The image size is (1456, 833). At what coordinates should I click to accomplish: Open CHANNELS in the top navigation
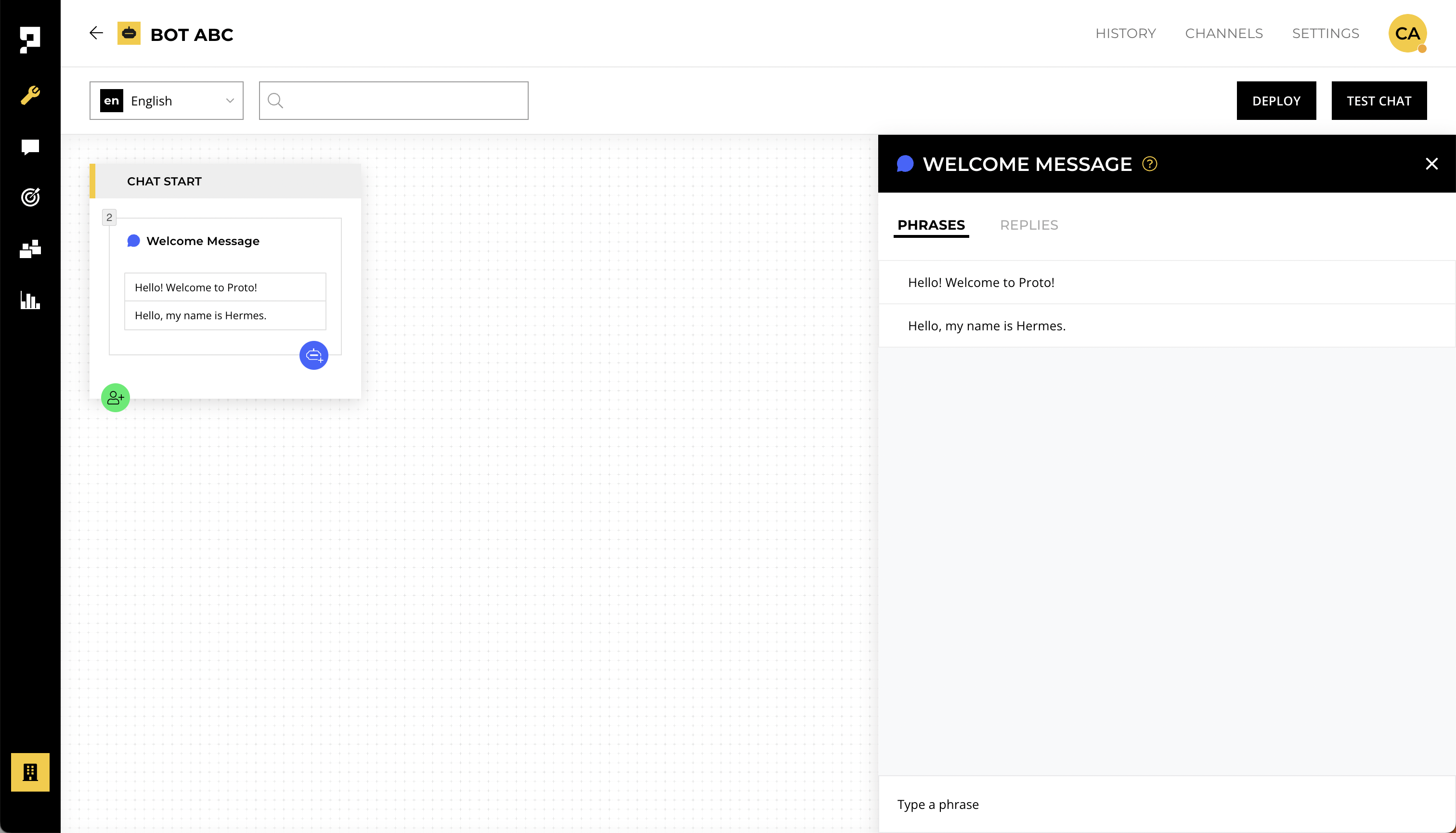(1224, 33)
